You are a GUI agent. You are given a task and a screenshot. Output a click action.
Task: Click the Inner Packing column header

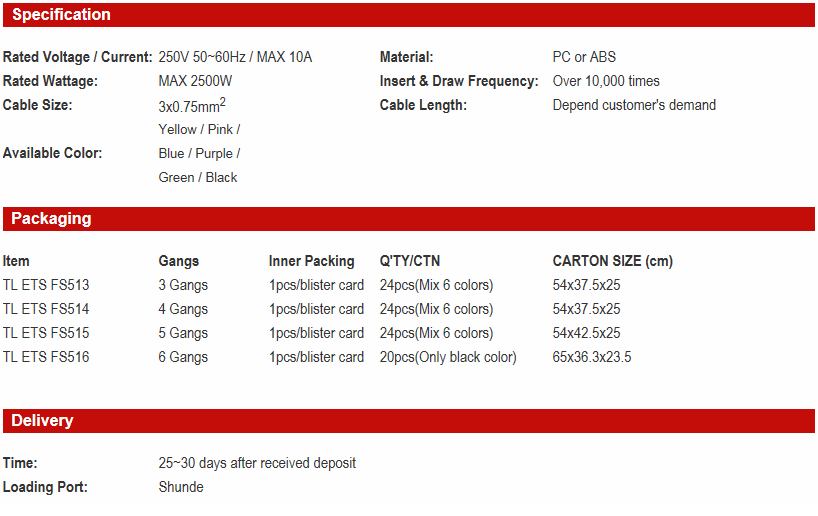coord(311,261)
